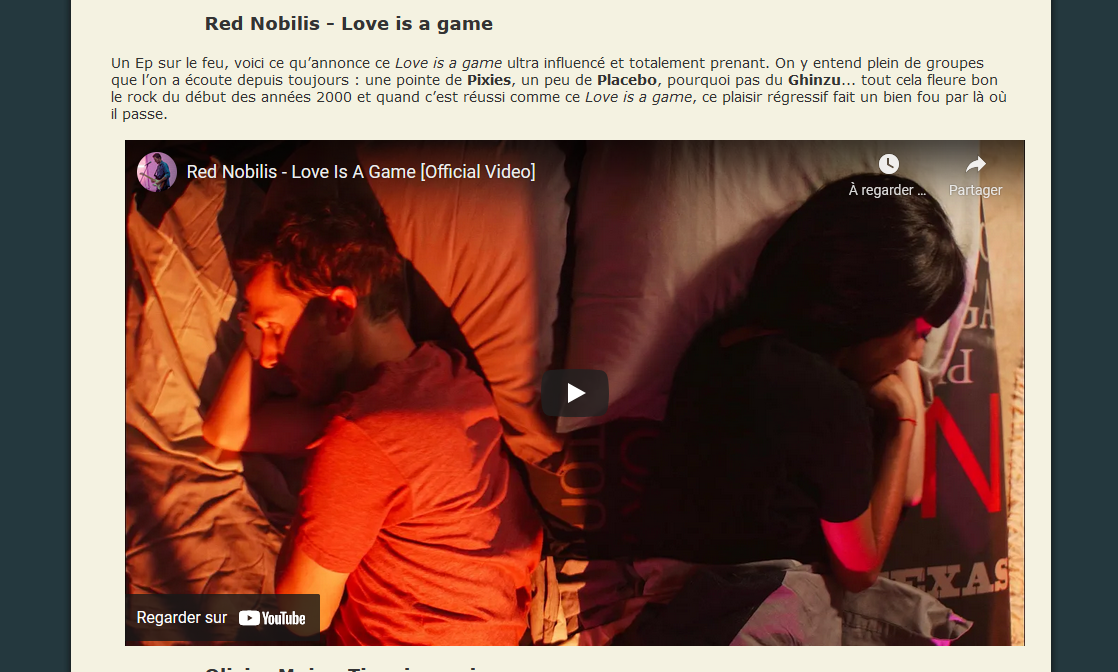Screen dimensions: 1118x672
Task: Click the 'À regarder ...' label
Action: [x=887, y=190]
